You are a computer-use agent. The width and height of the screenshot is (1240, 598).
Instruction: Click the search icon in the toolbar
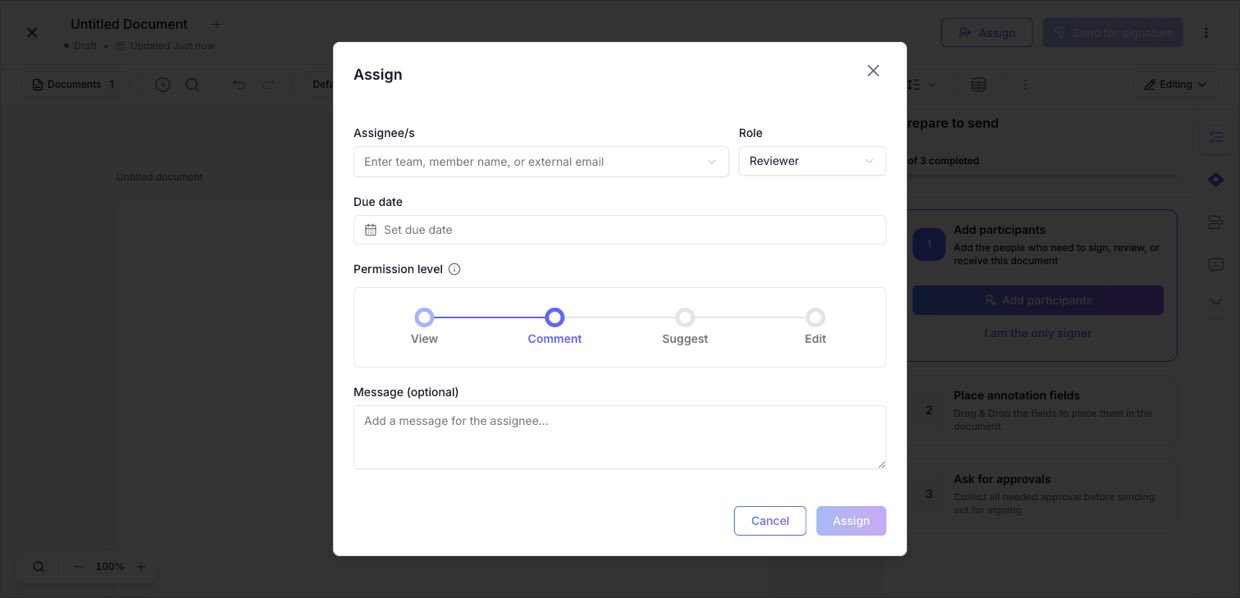click(x=192, y=84)
